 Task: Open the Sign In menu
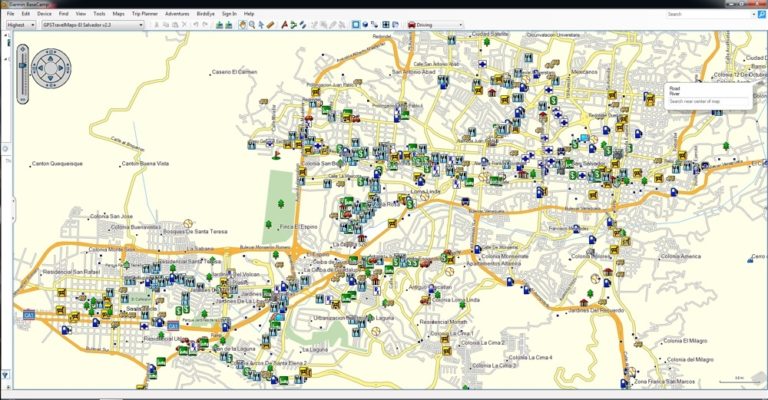[x=229, y=14]
